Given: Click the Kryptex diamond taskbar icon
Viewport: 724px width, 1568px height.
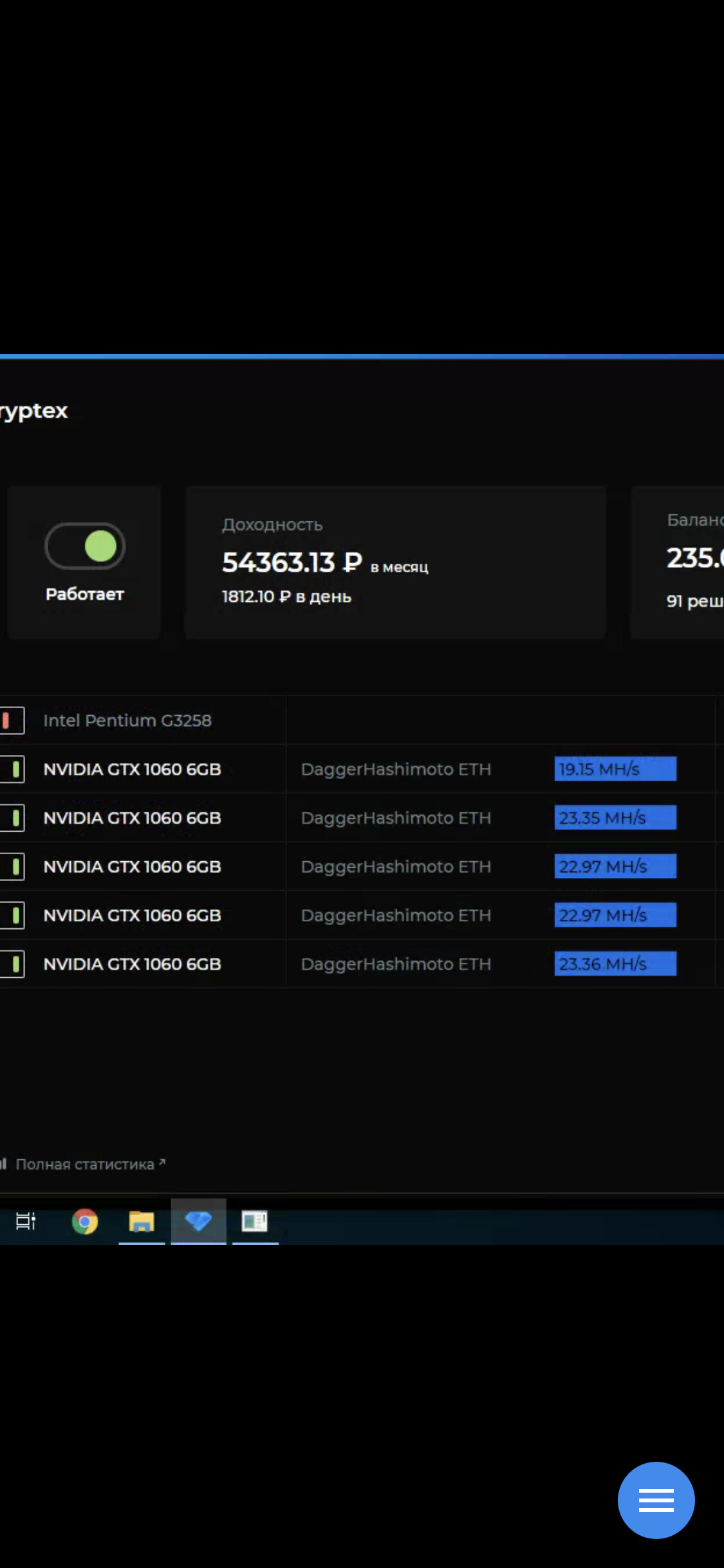Looking at the screenshot, I should coord(198,1221).
